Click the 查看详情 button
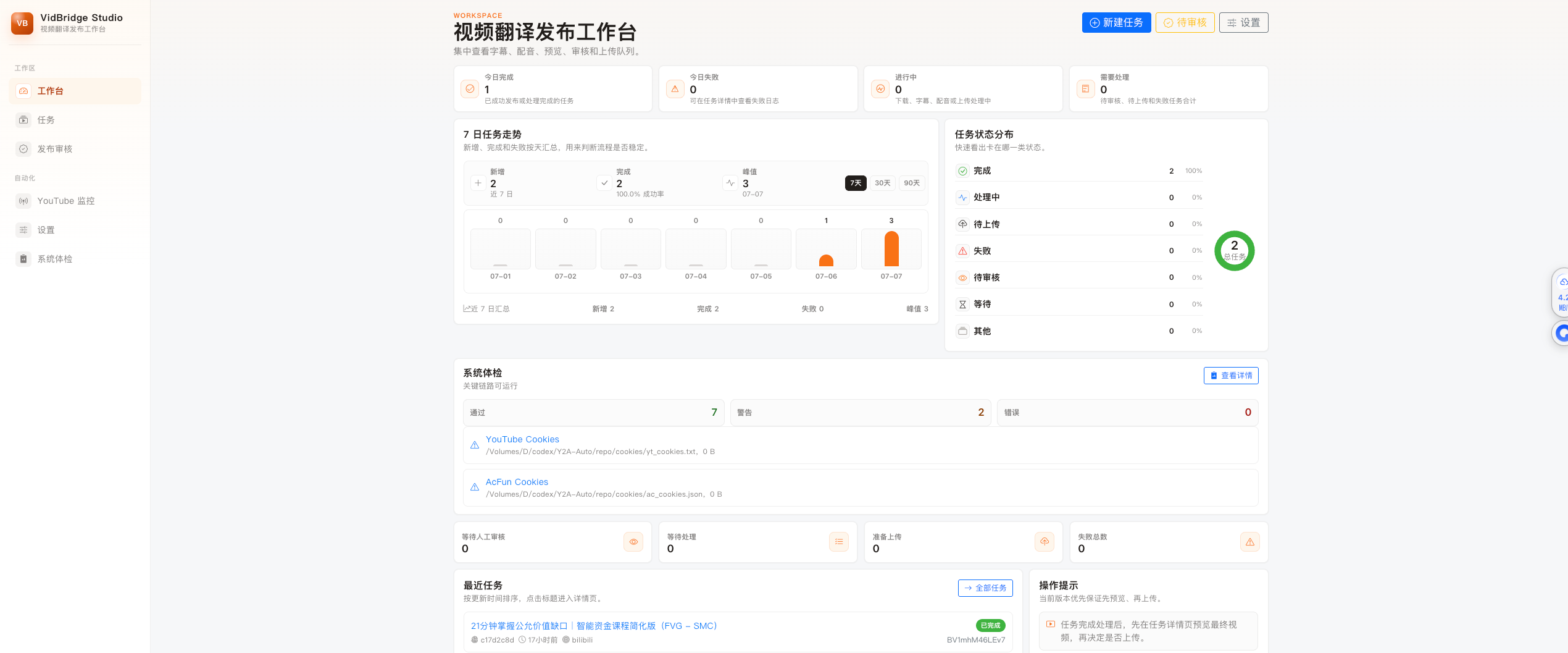The image size is (1568, 653). 1231,376
